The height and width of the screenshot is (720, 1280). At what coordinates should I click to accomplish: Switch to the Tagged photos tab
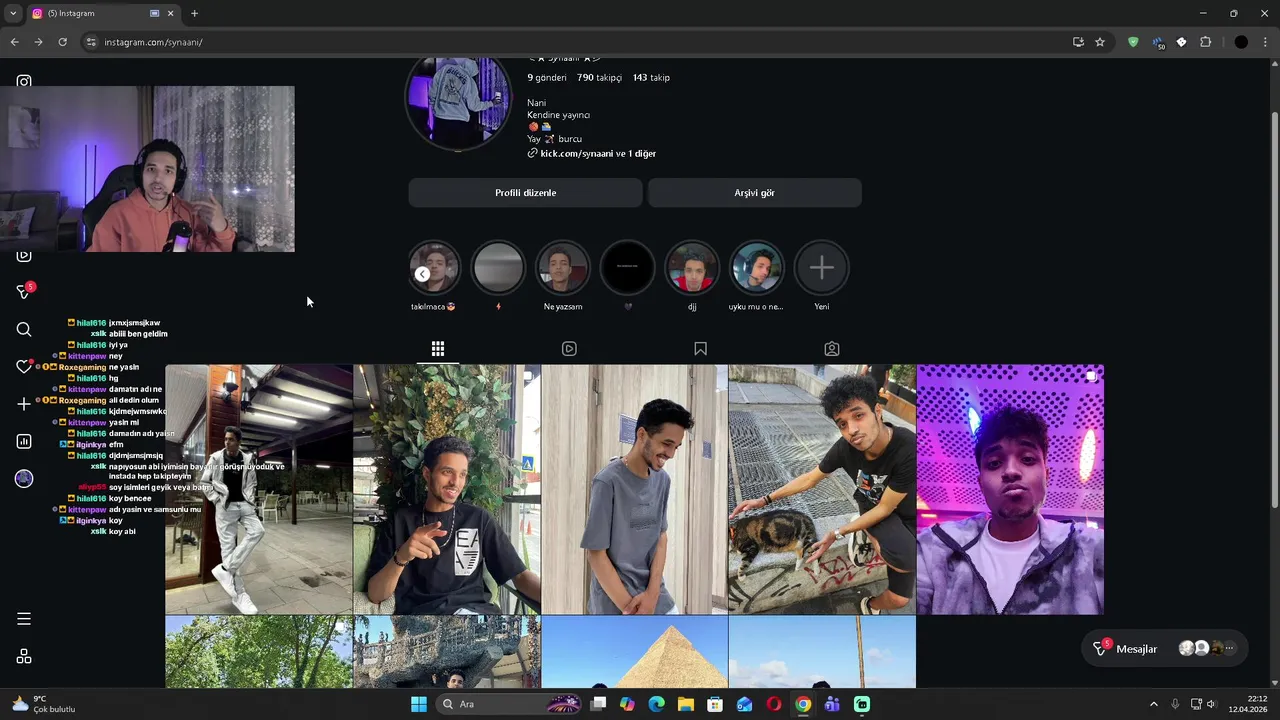tap(832, 349)
